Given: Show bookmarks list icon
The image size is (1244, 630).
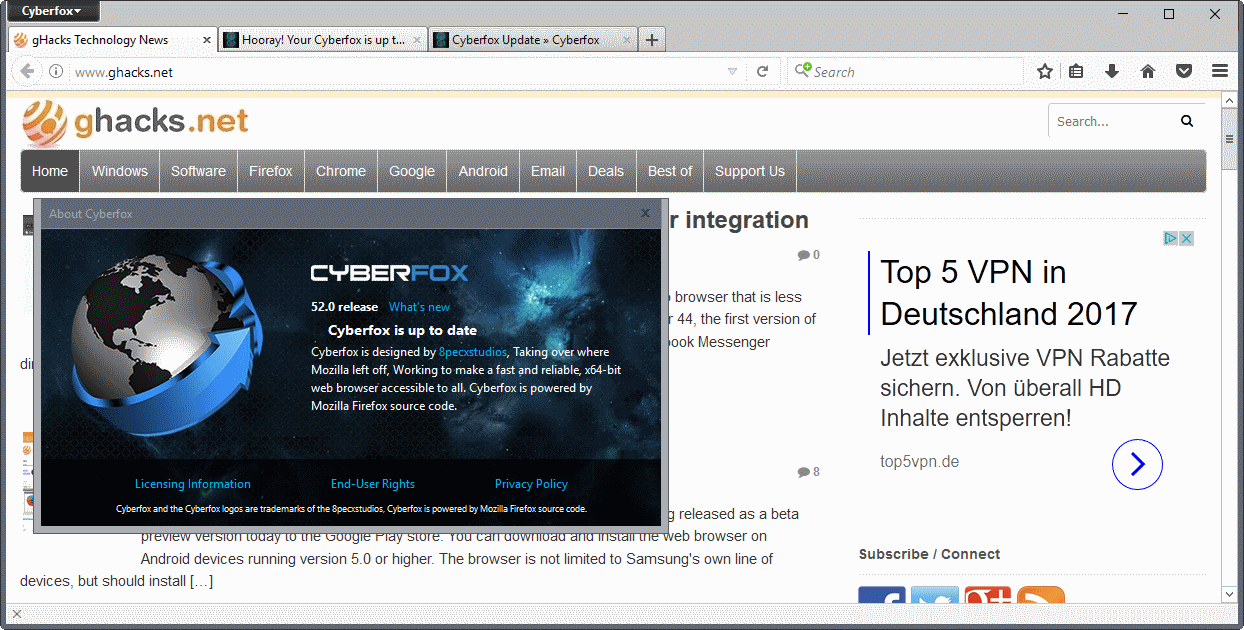Looking at the screenshot, I should 1076,72.
